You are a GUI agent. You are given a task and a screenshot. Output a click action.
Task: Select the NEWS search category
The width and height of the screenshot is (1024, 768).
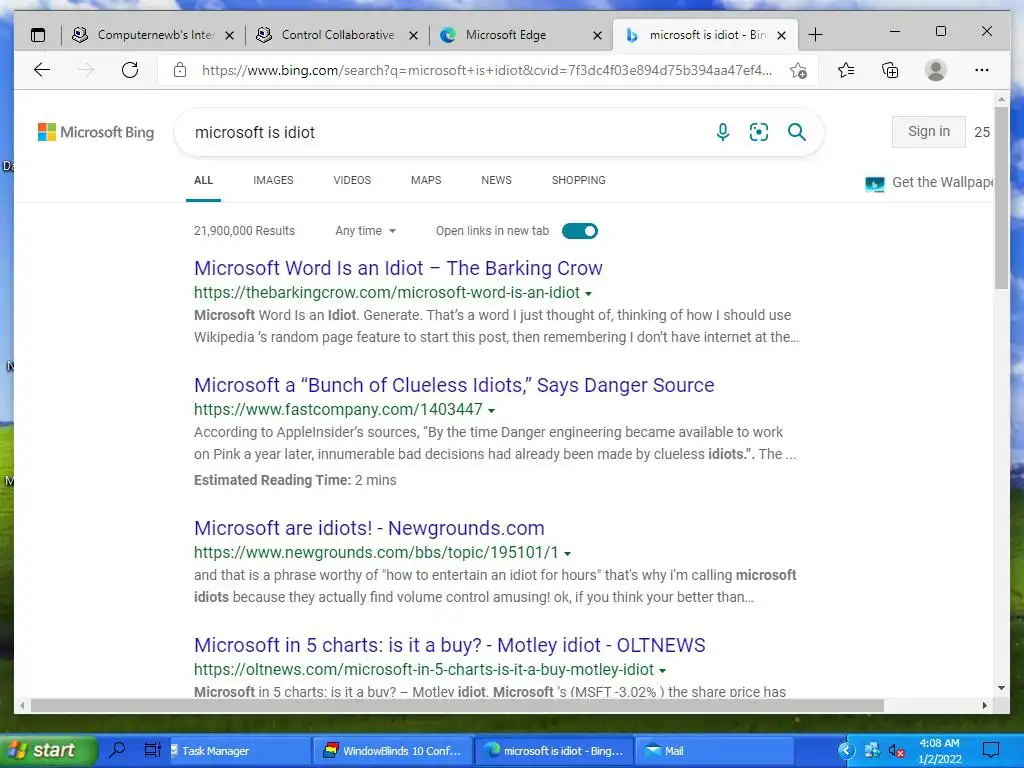pyautogui.click(x=496, y=180)
